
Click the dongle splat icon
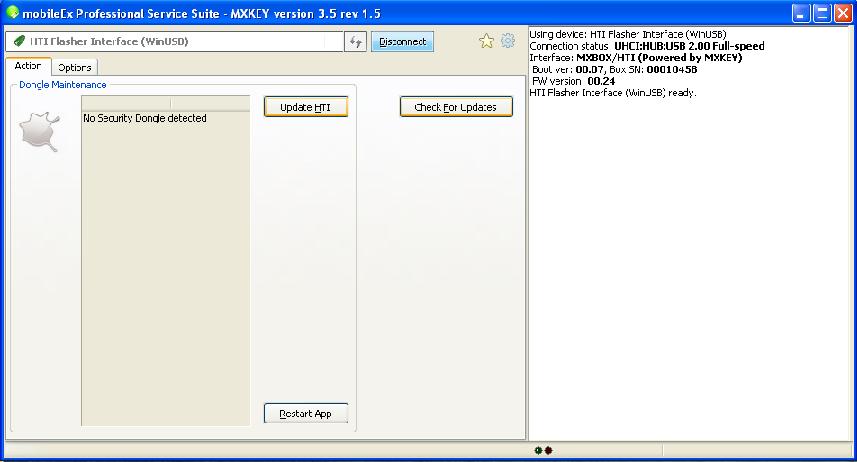39,132
